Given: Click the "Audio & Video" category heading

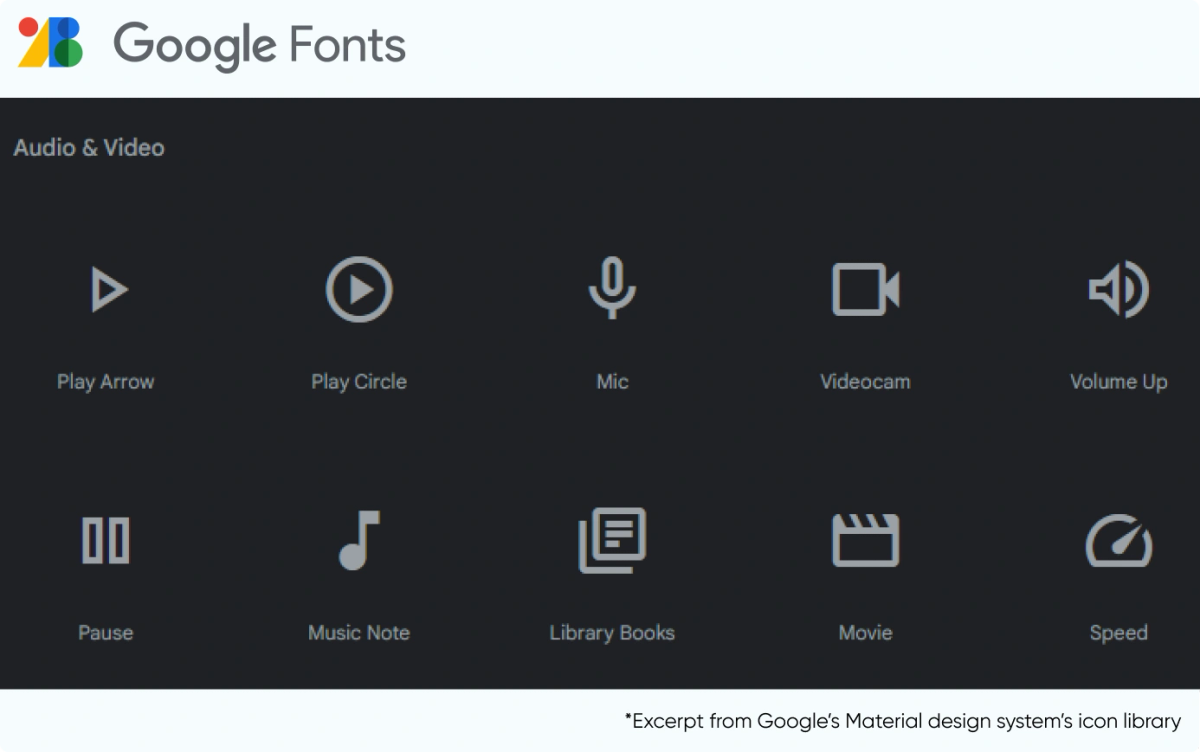Looking at the screenshot, I should click(x=89, y=148).
